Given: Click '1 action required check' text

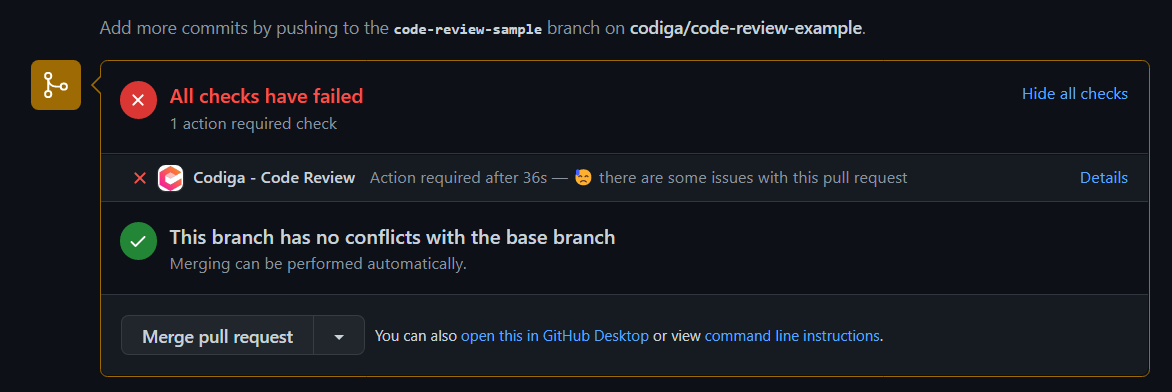Looking at the screenshot, I should click(x=253, y=123).
